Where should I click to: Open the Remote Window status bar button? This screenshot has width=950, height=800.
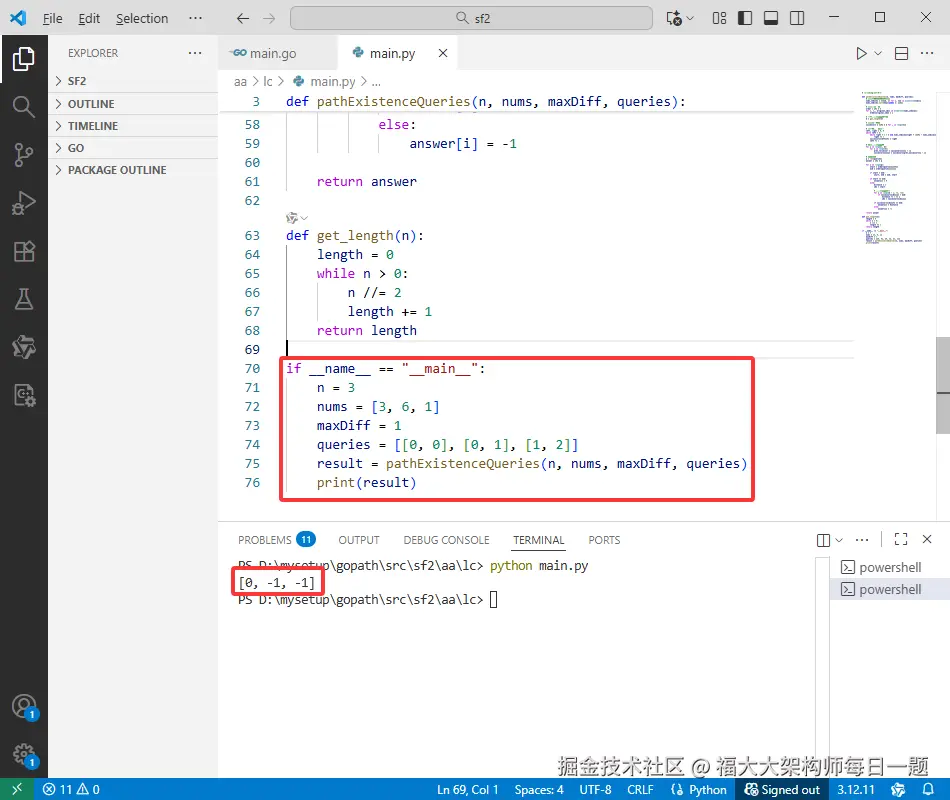(x=16, y=789)
